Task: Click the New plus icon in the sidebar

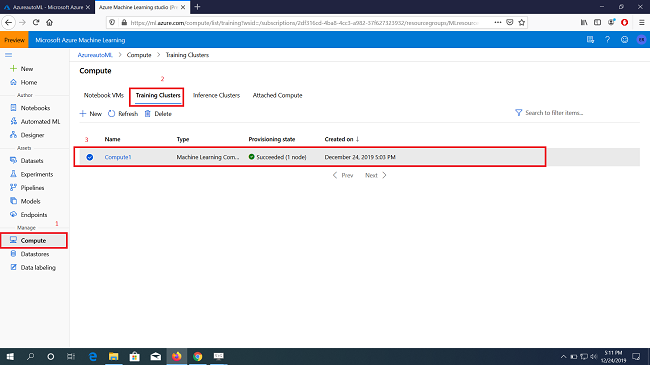Action: pos(13,68)
